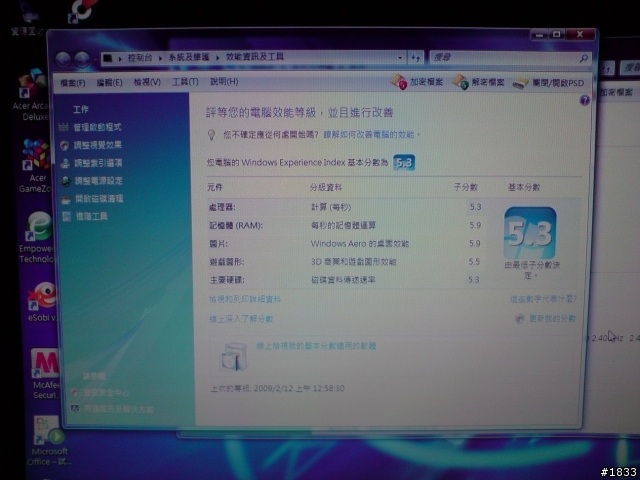Click the 更新我的分數 link
The height and width of the screenshot is (480, 640).
click(x=552, y=318)
